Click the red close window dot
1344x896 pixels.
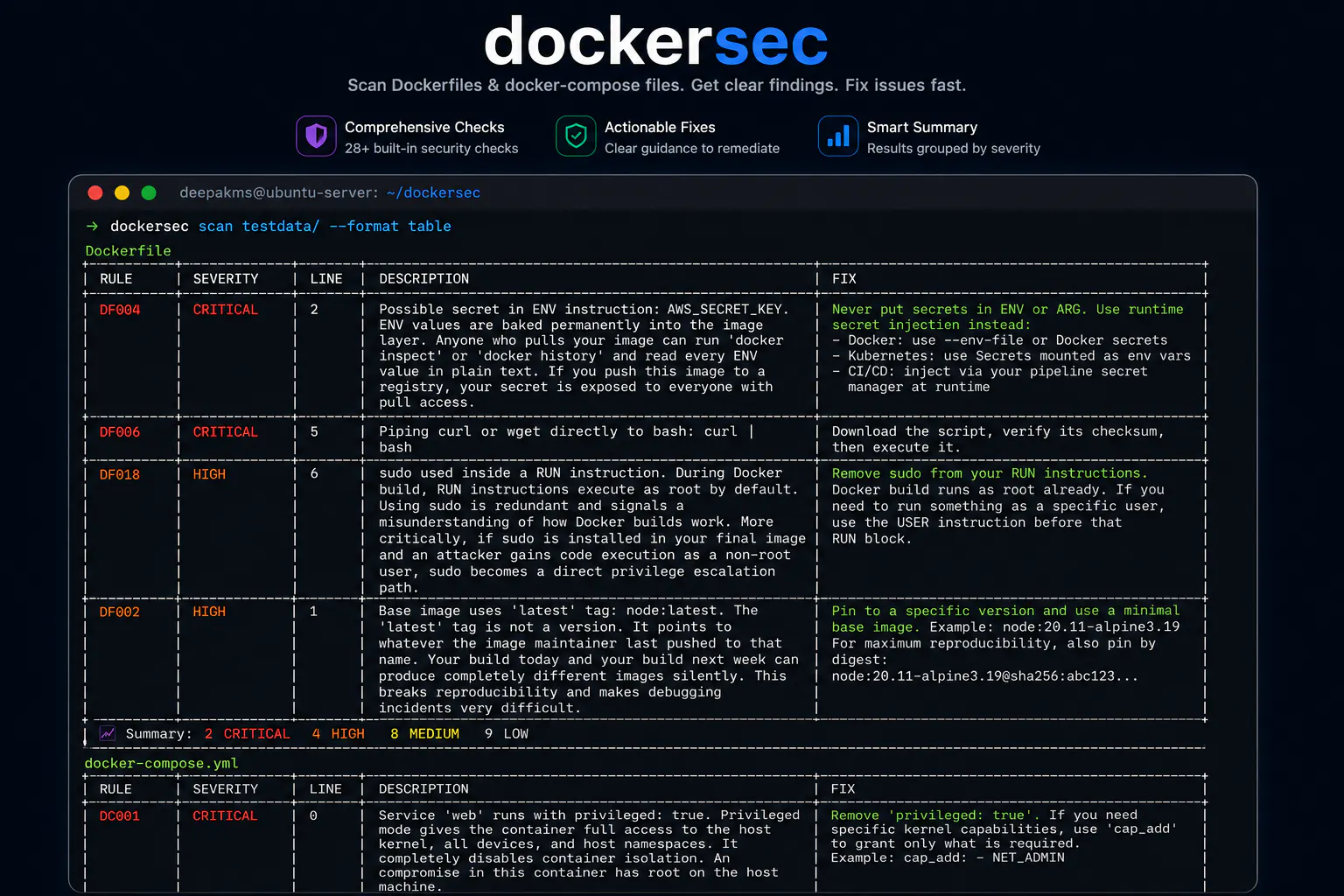coord(95,192)
